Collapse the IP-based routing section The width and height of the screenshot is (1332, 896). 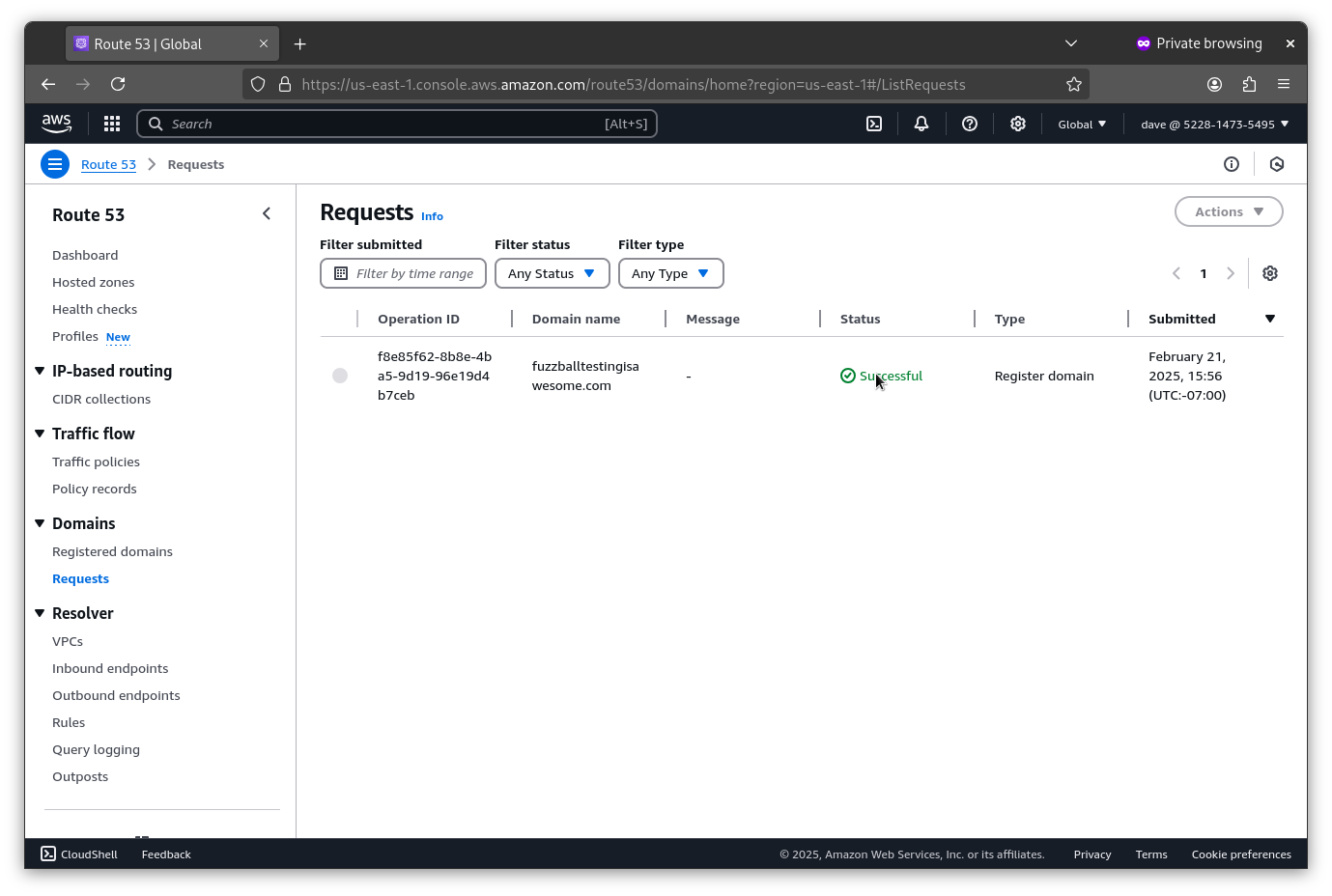(40, 371)
